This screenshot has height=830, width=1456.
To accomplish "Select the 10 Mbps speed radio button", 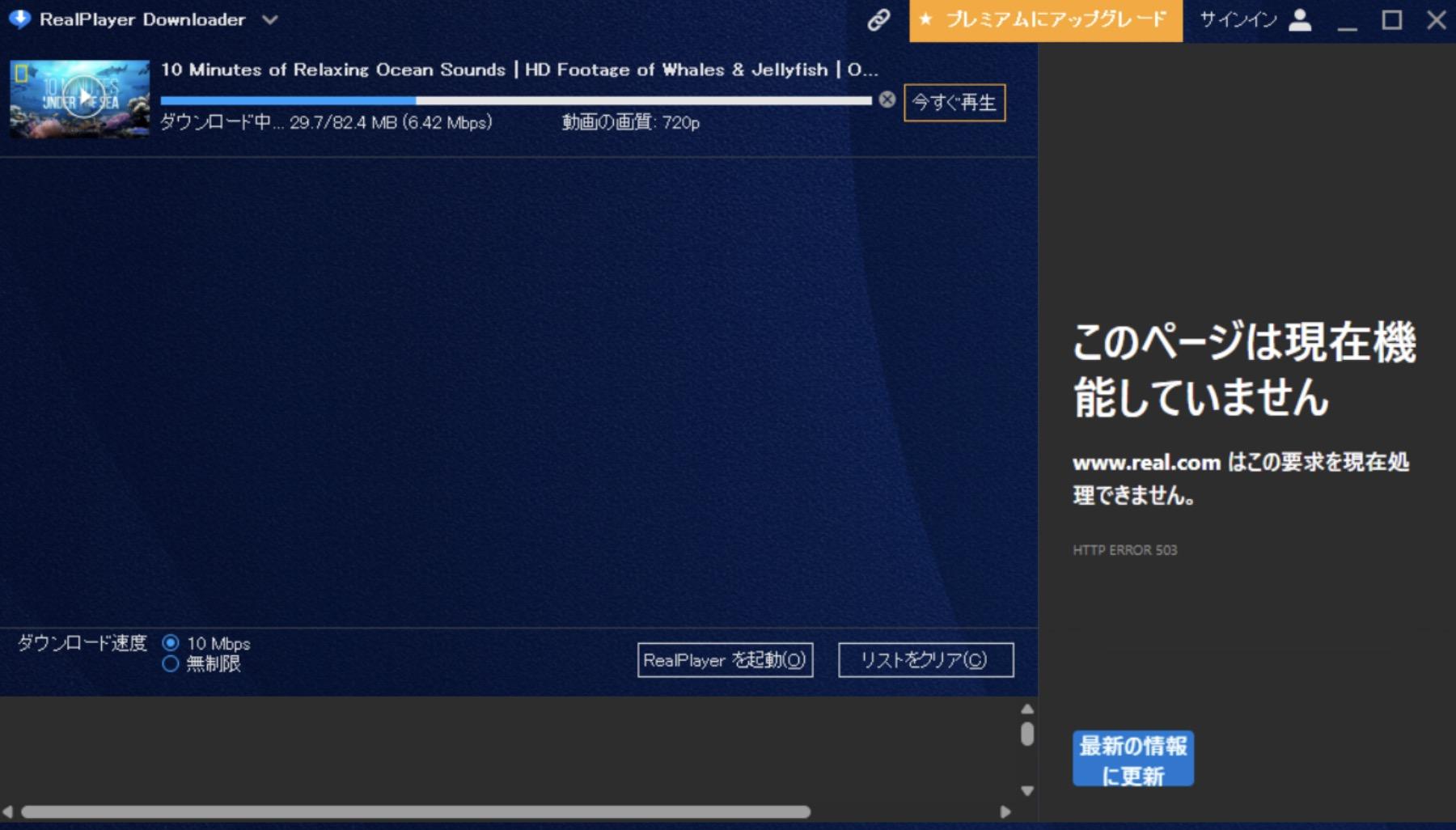I will click(171, 643).
